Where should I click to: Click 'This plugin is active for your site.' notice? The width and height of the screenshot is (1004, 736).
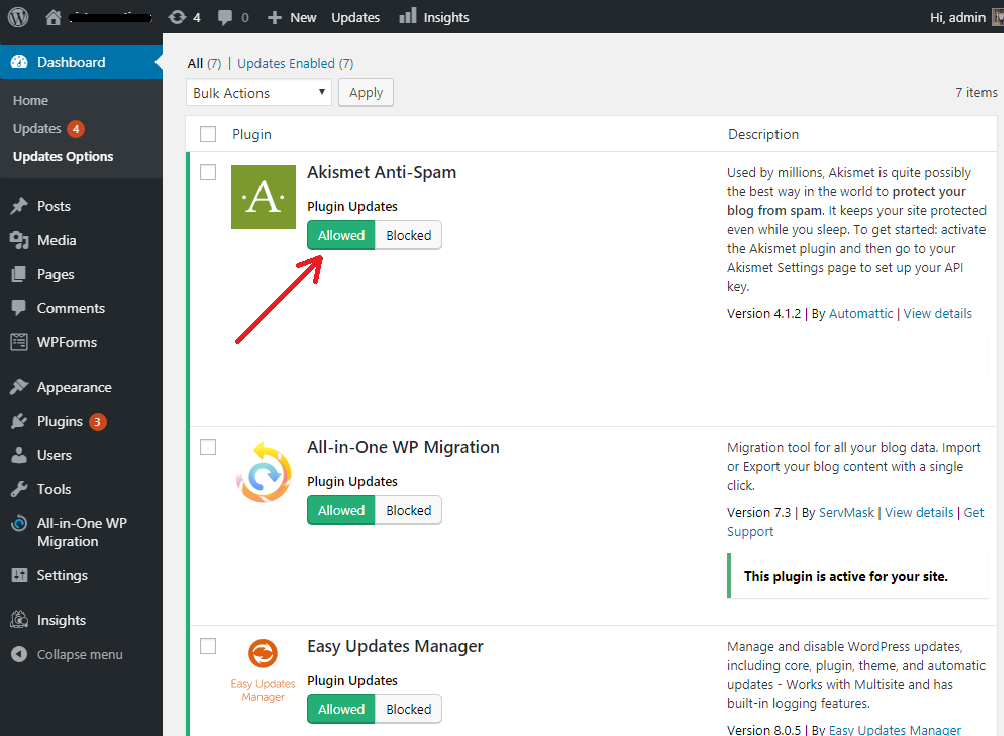(845, 576)
